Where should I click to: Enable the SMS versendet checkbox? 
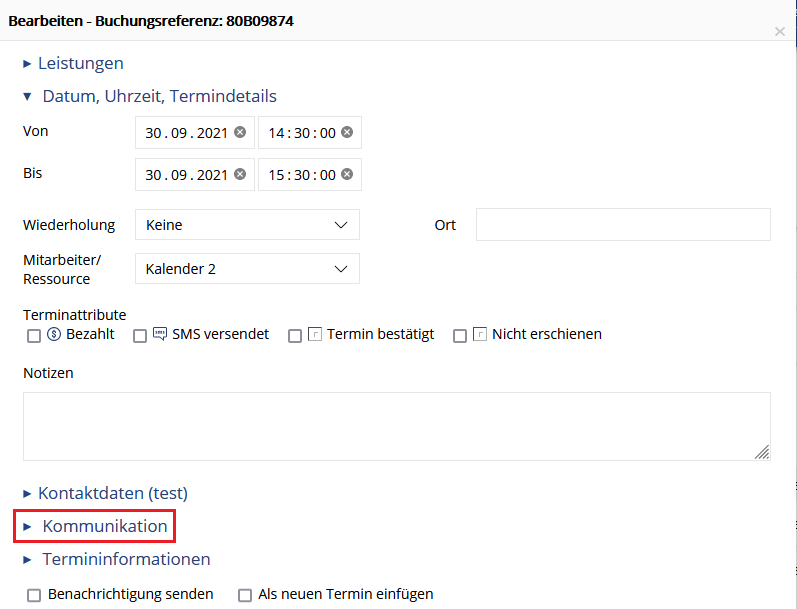(140, 336)
